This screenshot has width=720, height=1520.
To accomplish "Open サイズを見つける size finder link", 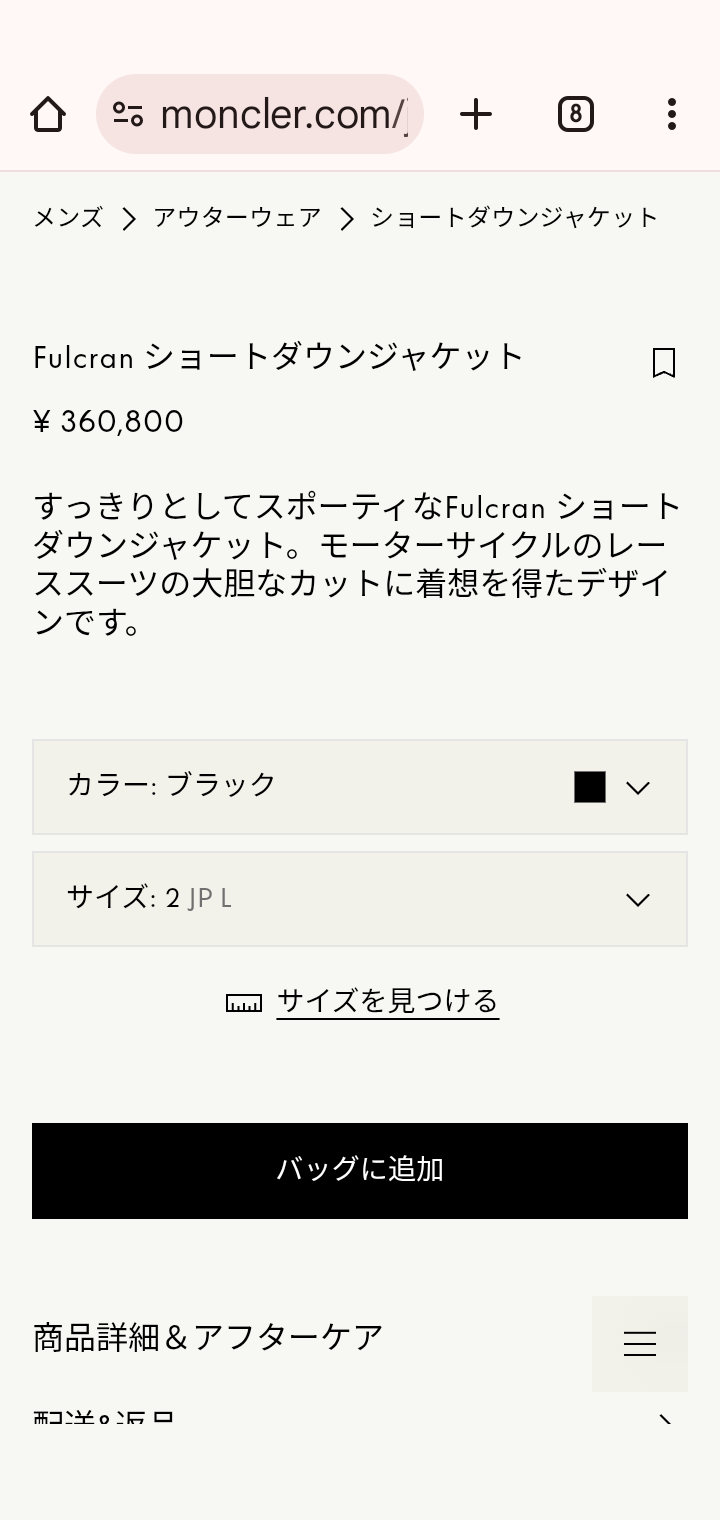I will pos(387,1001).
